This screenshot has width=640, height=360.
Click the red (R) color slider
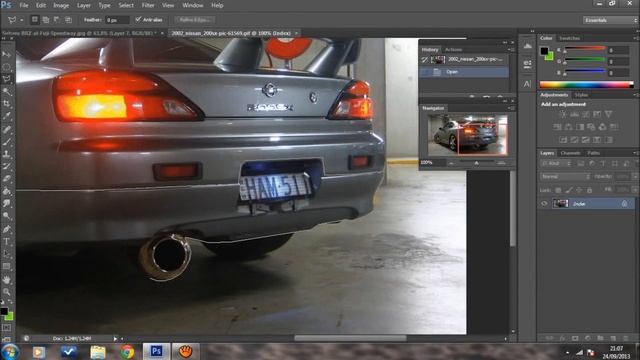[x=584, y=50]
